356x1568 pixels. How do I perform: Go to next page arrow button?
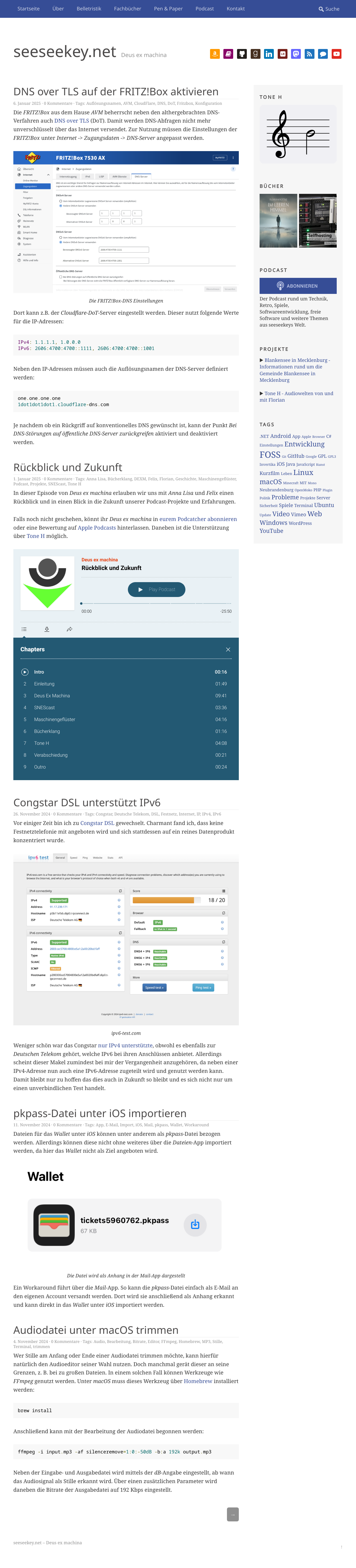coord(233,1514)
